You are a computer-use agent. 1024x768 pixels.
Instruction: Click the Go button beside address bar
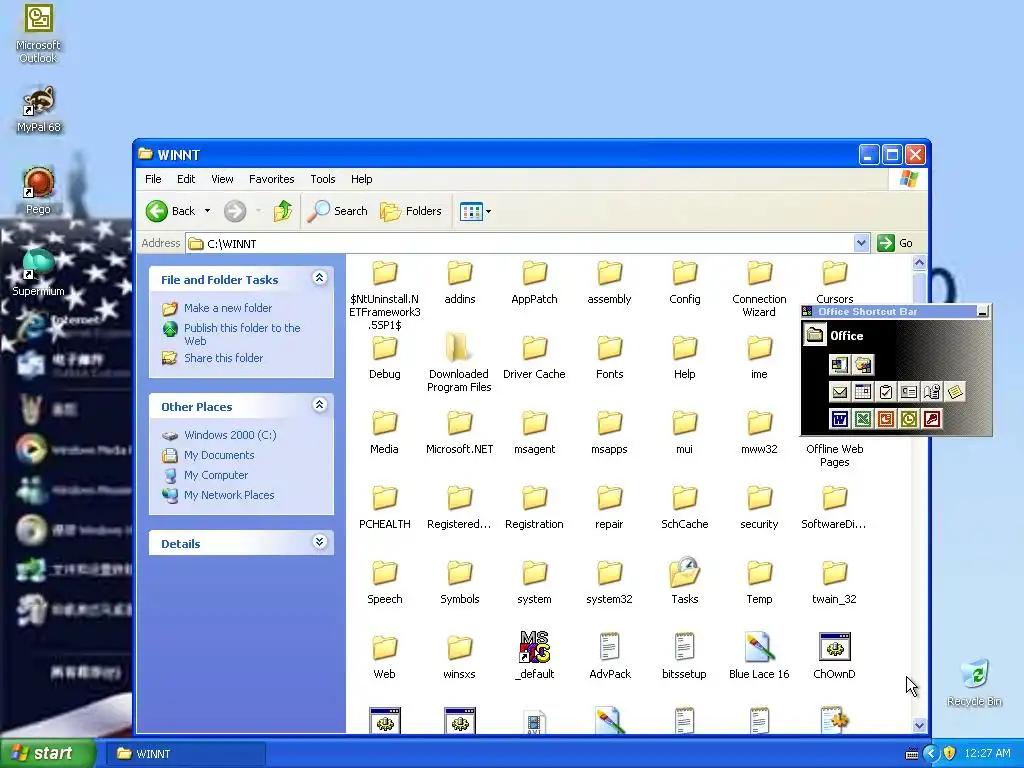(895, 243)
